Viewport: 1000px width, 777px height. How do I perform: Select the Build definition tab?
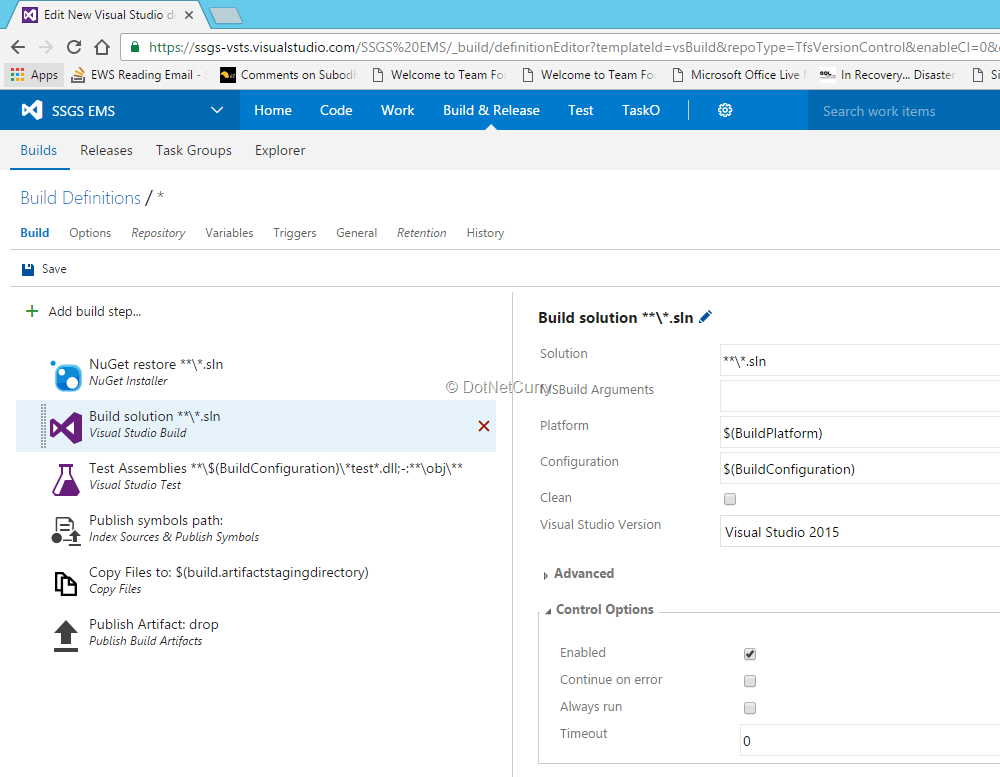(x=34, y=233)
